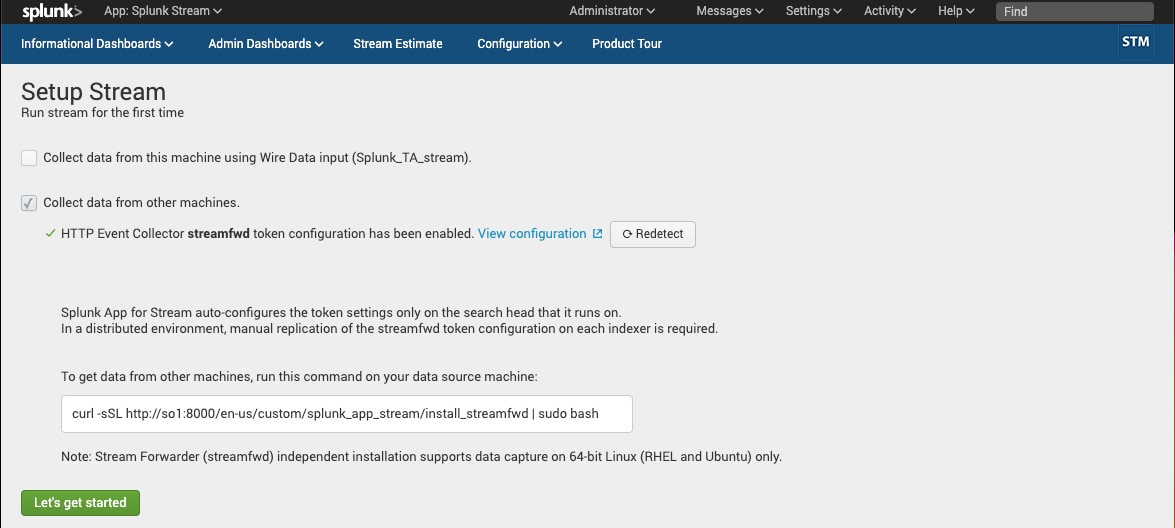Uncheck Collect data from other machines
The height and width of the screenshot is (528, 1175).
click(28, 203)
